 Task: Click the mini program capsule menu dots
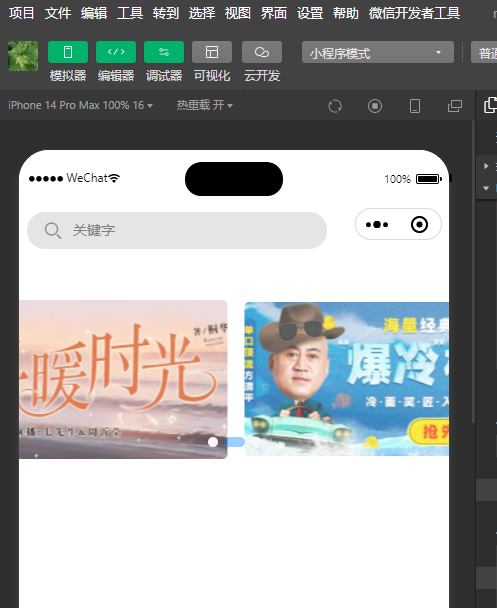(377, 225)
